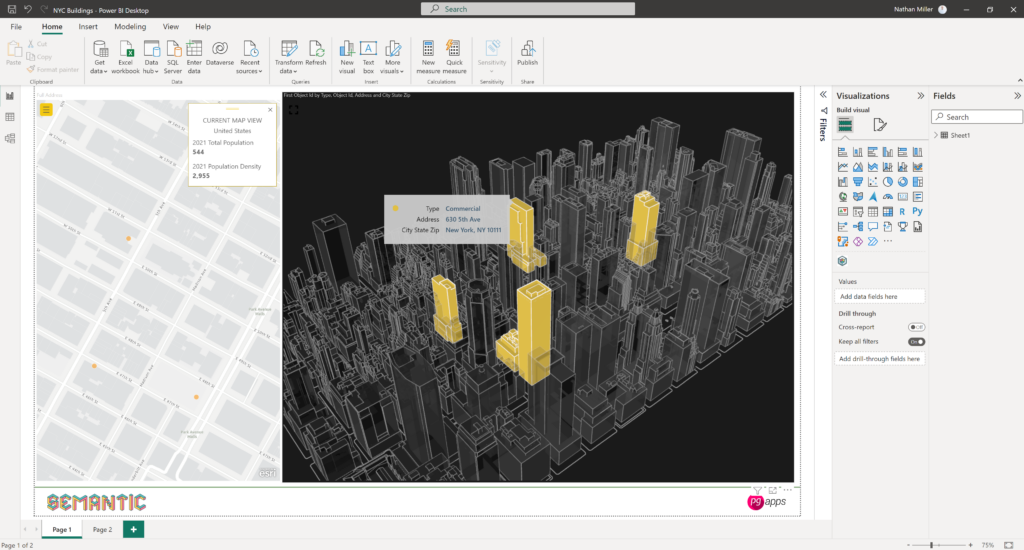
Task: Open the View ribbon tab
Action: click(x=170, y=27)
